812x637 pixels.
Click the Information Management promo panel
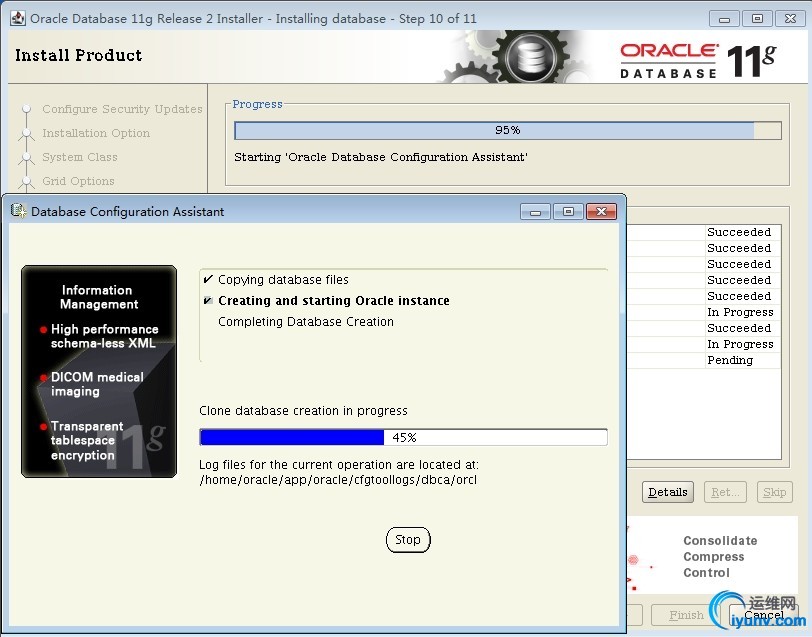[x=99, y=371]
